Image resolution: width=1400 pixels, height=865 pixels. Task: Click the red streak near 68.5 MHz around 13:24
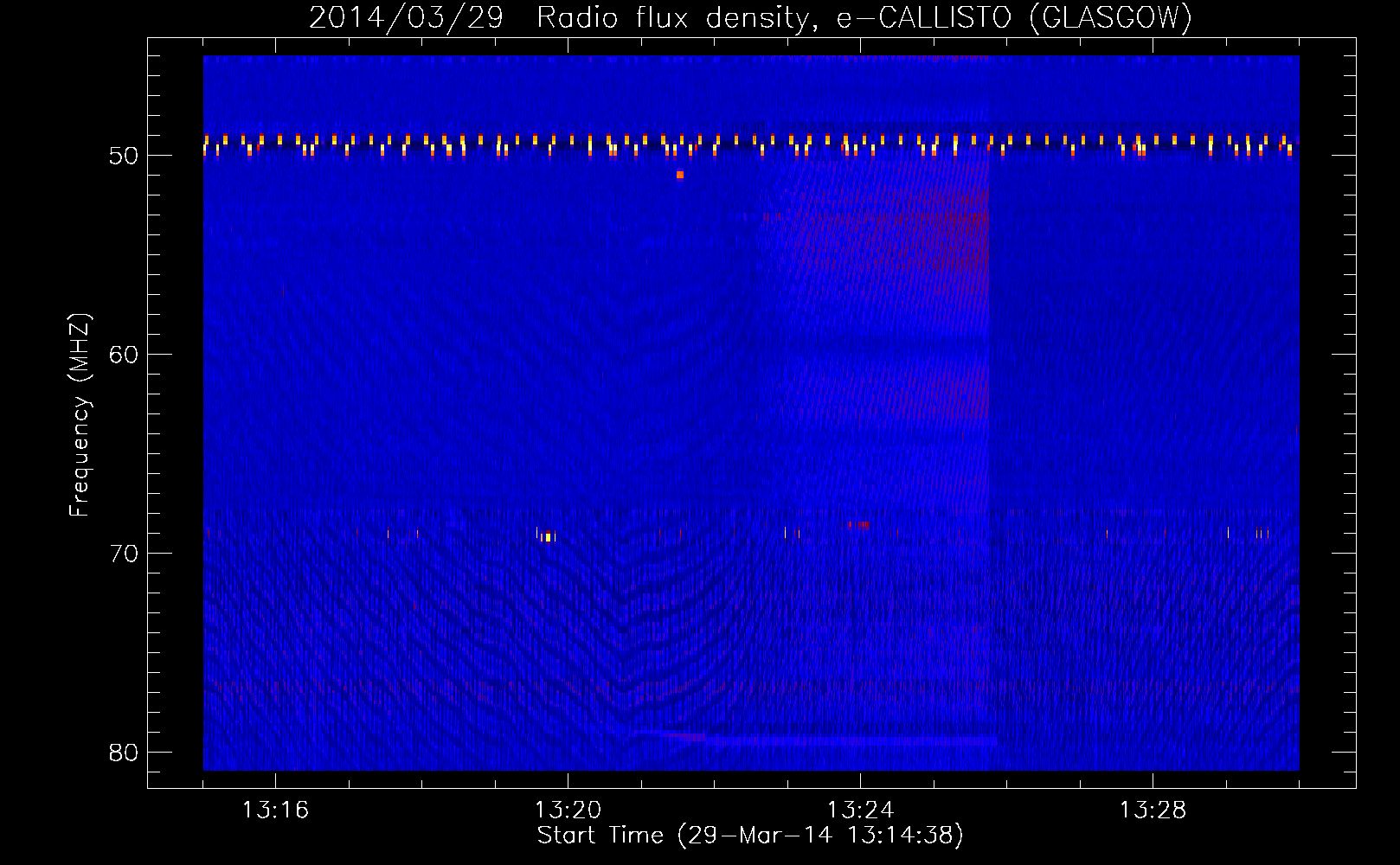[x=857, y=525]
